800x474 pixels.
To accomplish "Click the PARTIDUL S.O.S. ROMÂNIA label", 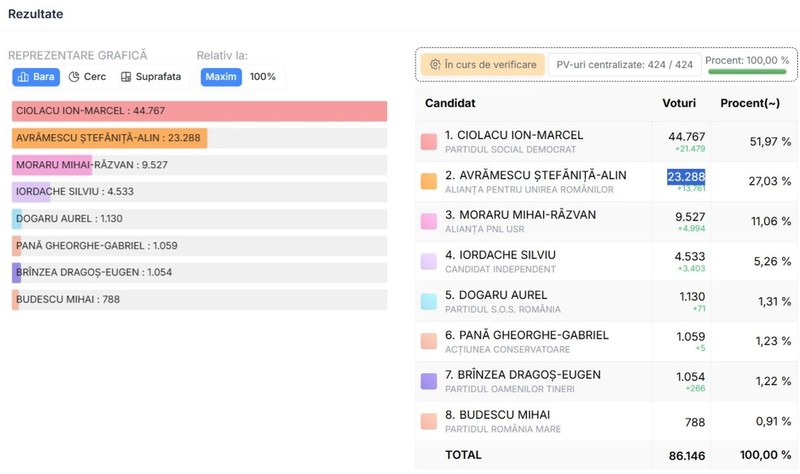I will pyautogui.click(x=503, y=309).
